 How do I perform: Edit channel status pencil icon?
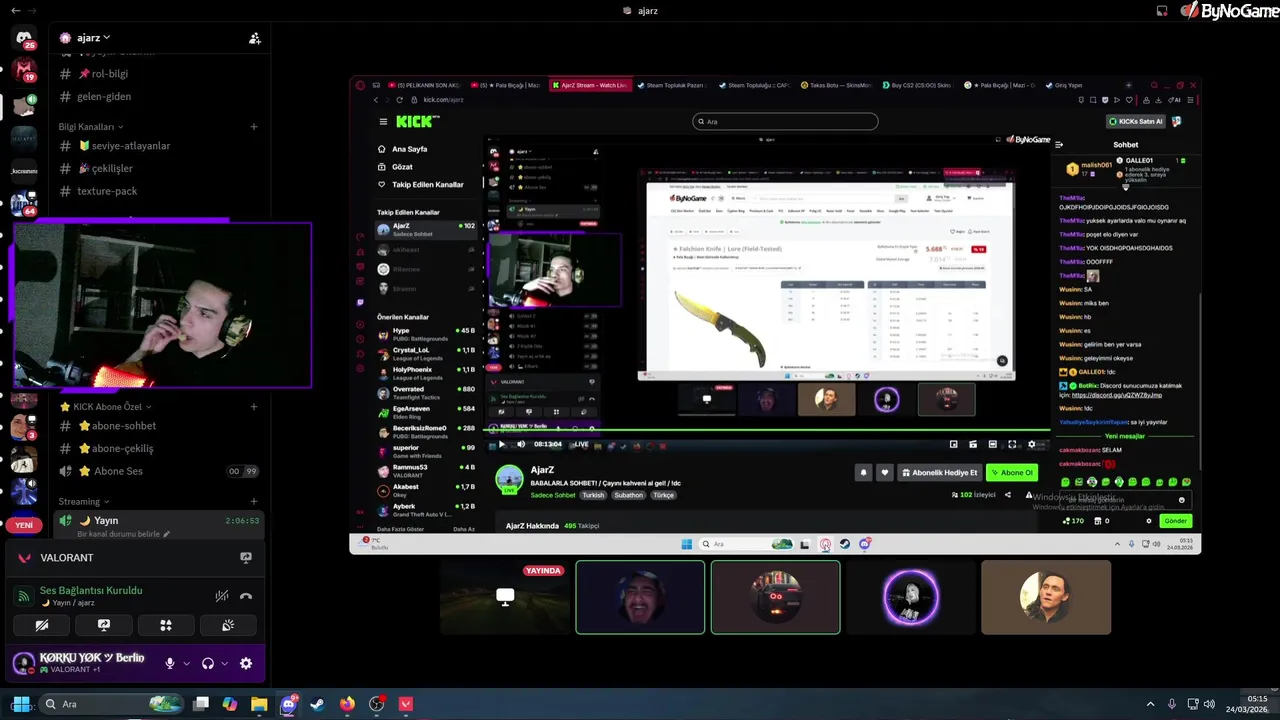[166, 534]
